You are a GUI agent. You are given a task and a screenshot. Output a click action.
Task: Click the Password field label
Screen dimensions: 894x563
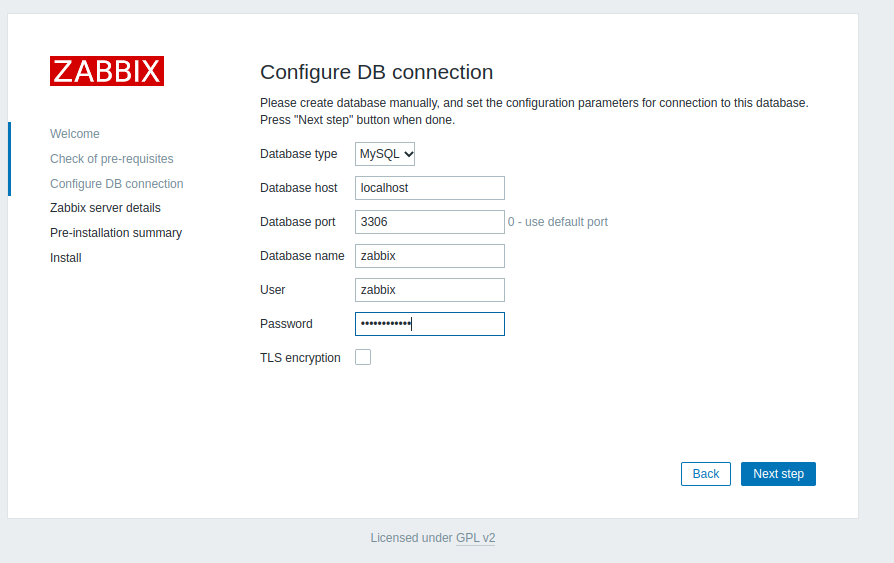point(286,324)
